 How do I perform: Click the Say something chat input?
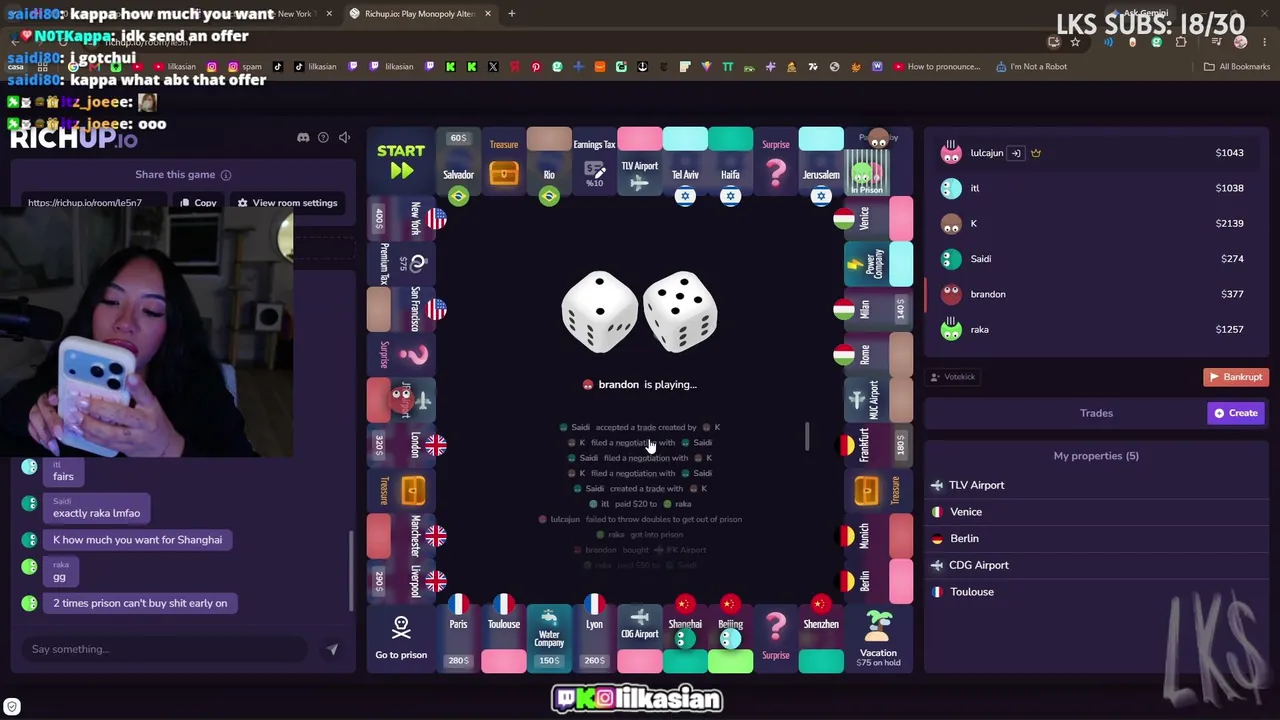166,649
